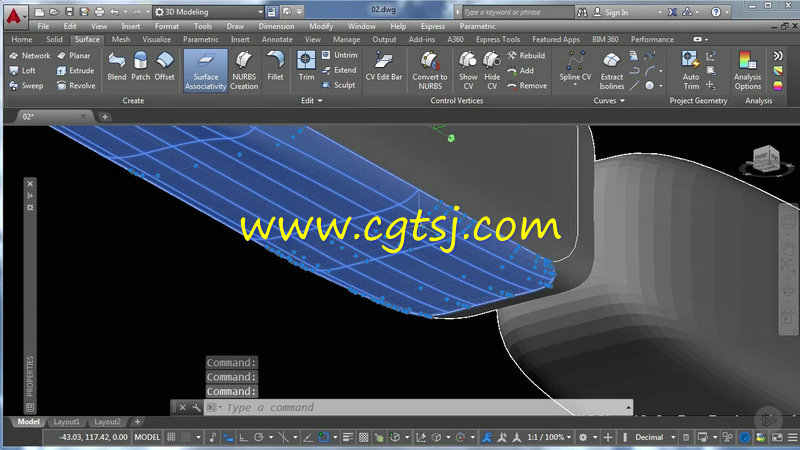This screenshot has height=450, width=800.
Task: Click the Patch surface tool
Action: coord(140,66)
